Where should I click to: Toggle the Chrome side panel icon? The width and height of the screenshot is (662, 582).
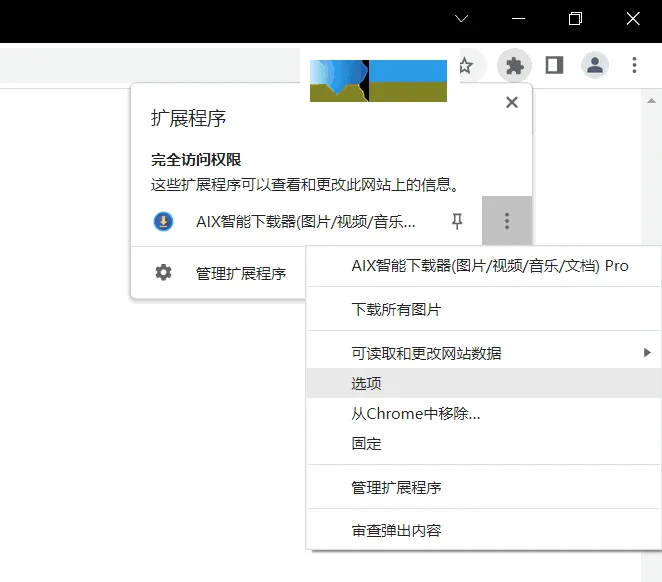[x=554, y=65]
